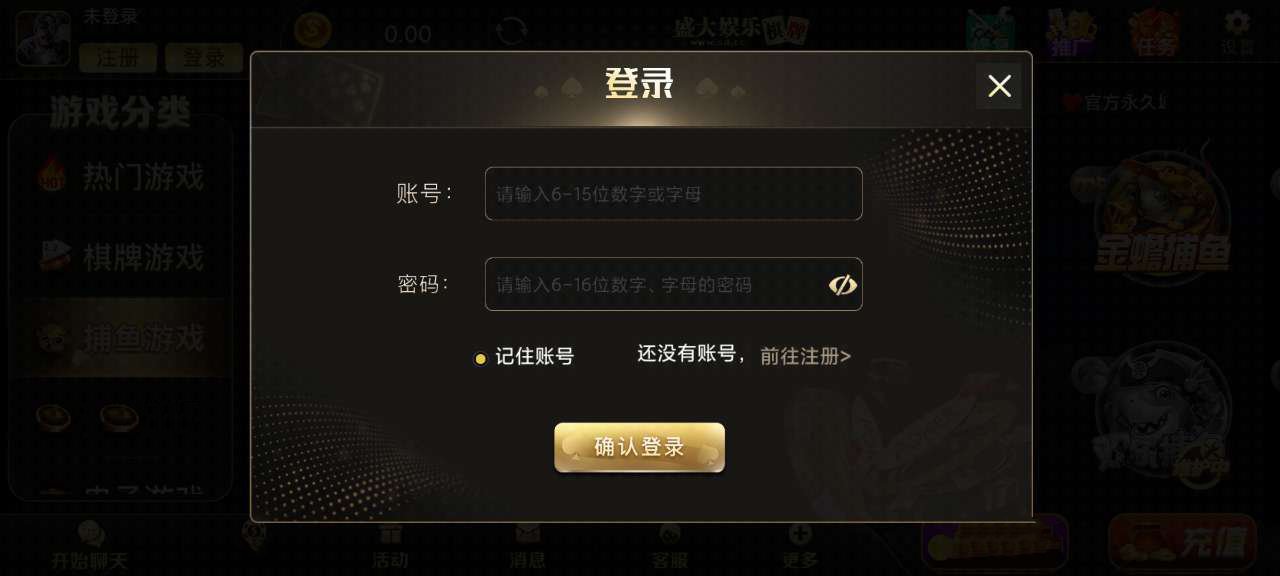Close the 登录 dialog with the X
This screenshot has height=576, width=1280.
click(x=999, y=86)
